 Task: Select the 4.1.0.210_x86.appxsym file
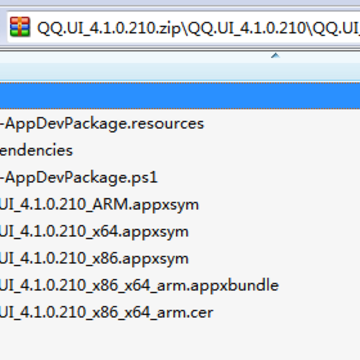pyautogui.click(x=94, y=259)
